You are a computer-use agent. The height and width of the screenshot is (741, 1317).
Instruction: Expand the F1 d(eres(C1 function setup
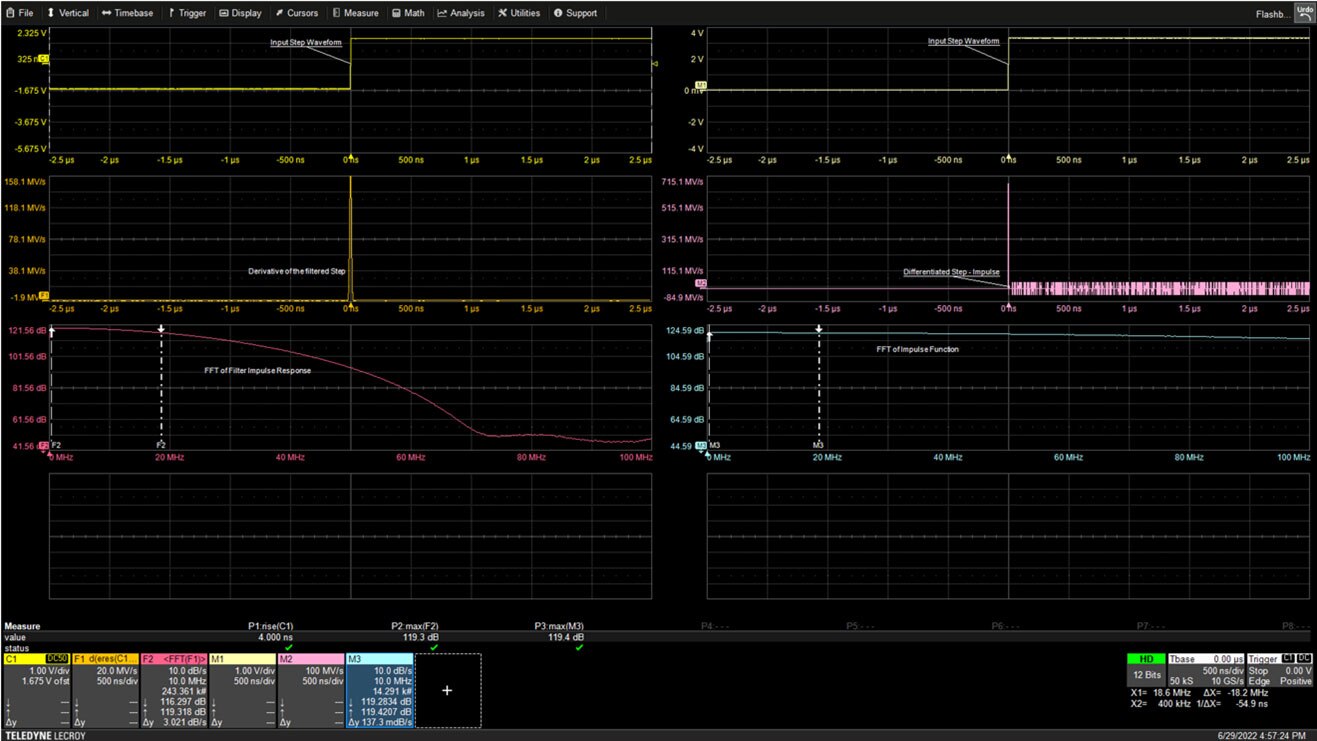point(104,690)
